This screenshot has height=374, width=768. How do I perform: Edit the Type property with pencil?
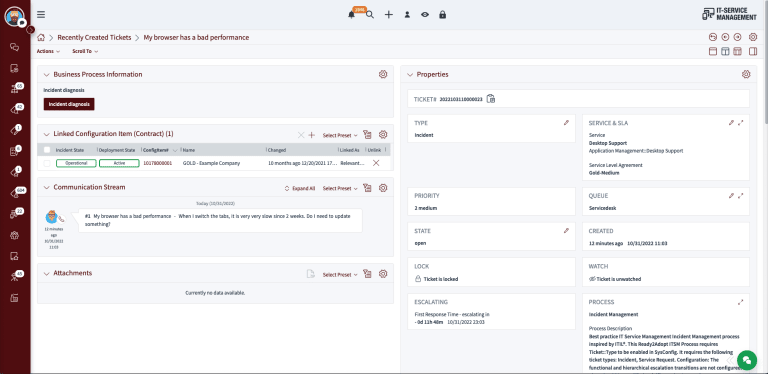pyautogui.click(x=566, y=123)
